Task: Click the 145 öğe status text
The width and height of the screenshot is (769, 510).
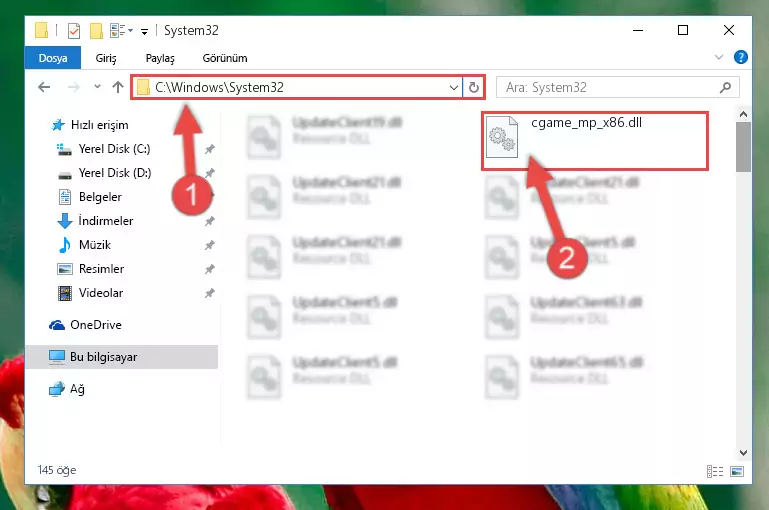Action: coord(57,470)
